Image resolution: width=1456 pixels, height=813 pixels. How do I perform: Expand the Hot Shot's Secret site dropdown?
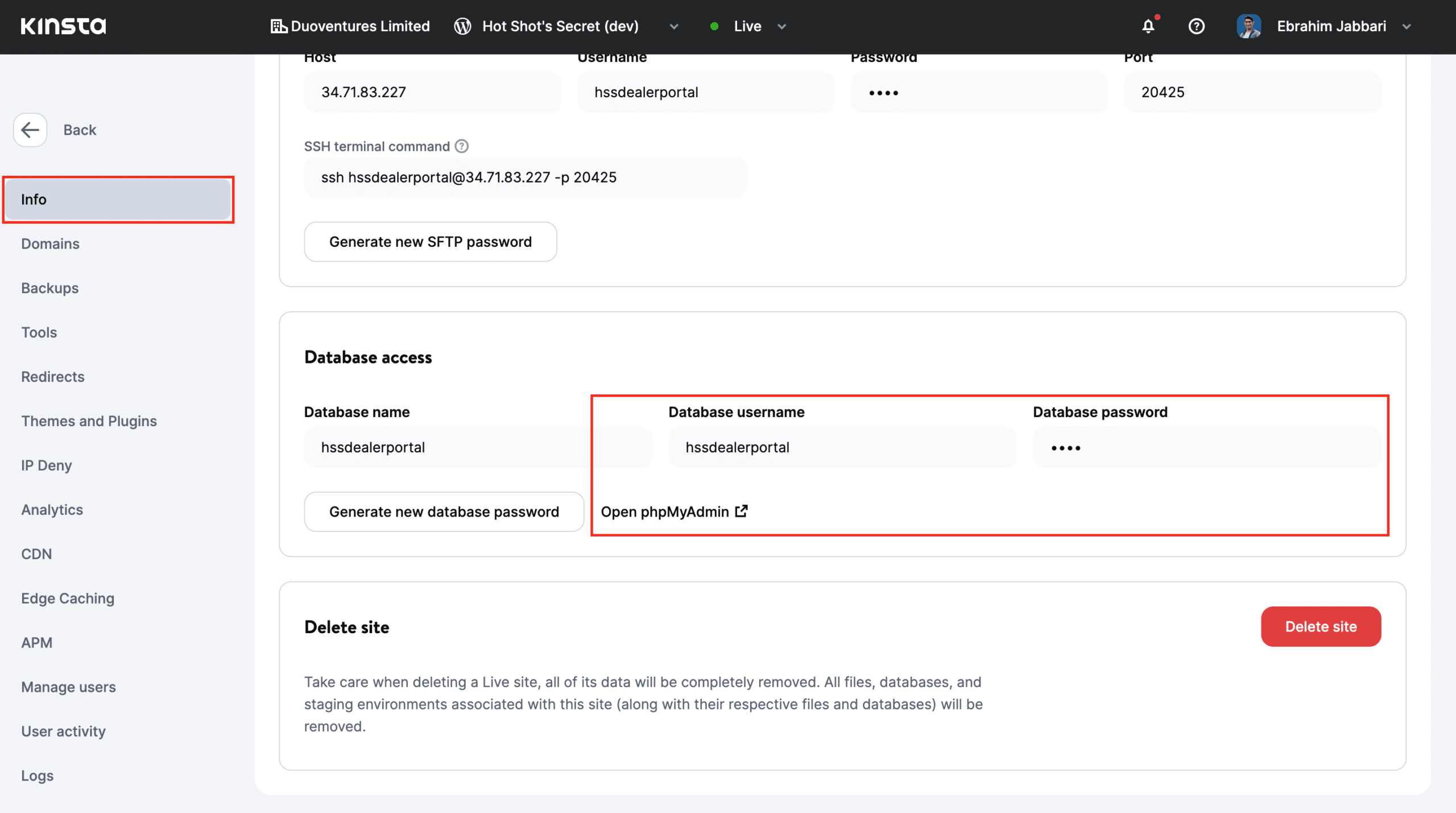click(674, 27)
